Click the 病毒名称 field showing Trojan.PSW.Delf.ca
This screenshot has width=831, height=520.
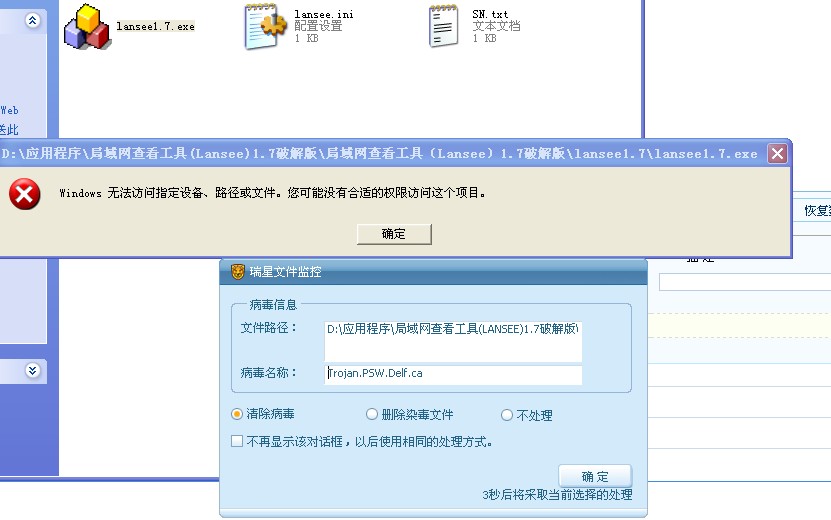(x=453, y=374)
